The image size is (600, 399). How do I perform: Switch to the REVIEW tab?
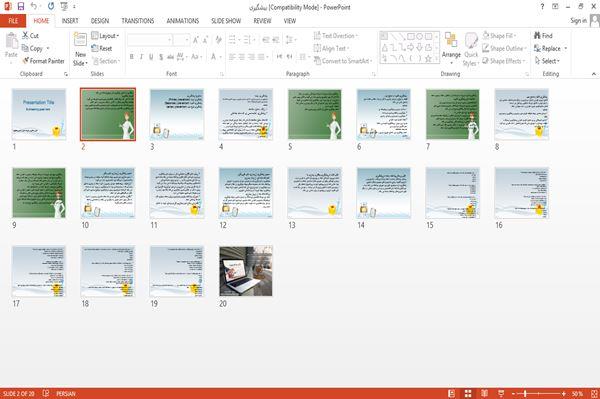[x=262, y=21]
